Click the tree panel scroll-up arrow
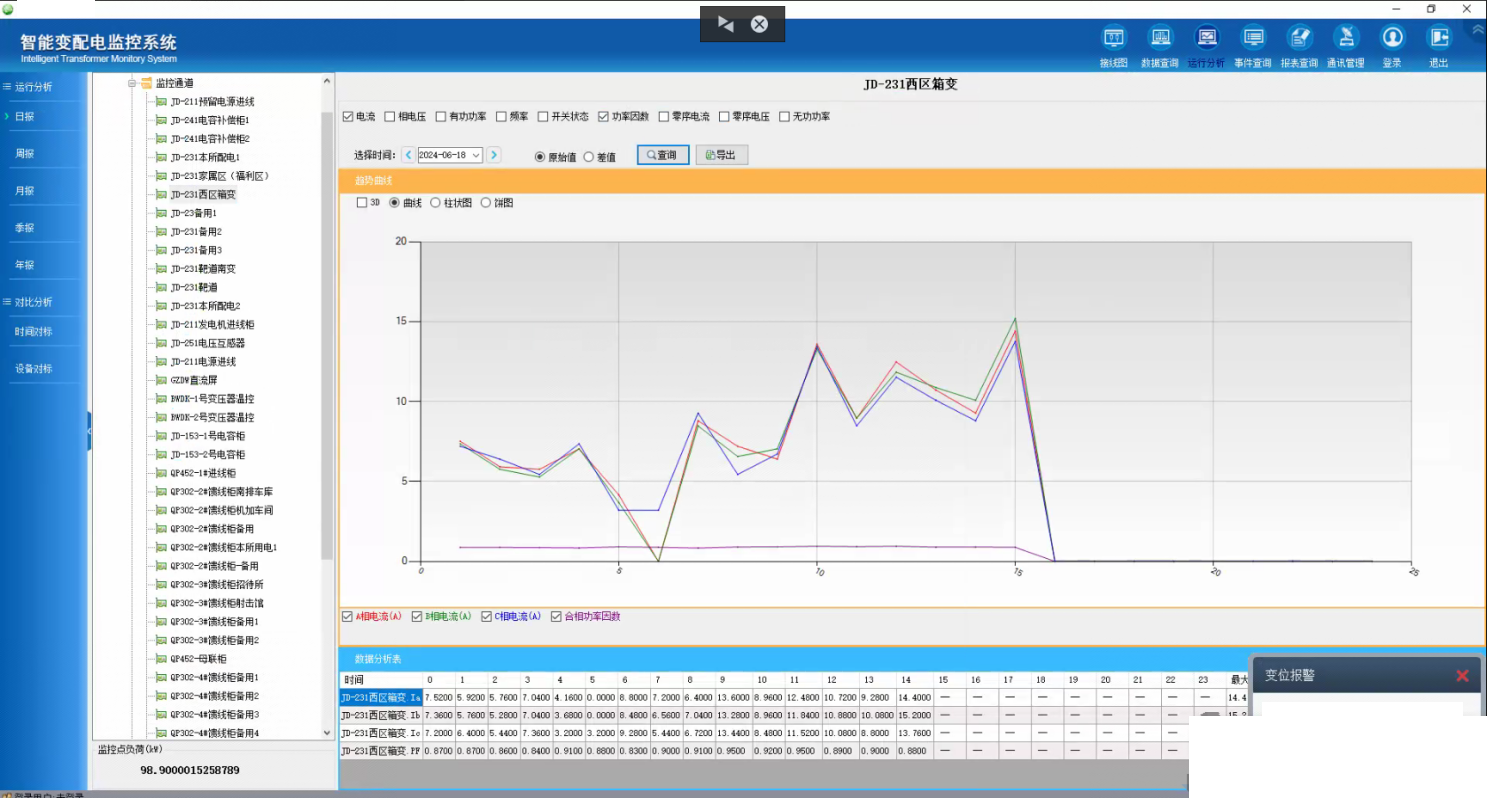The height and width of the screenshot is (798, 1487). click(x=327, y=82)
